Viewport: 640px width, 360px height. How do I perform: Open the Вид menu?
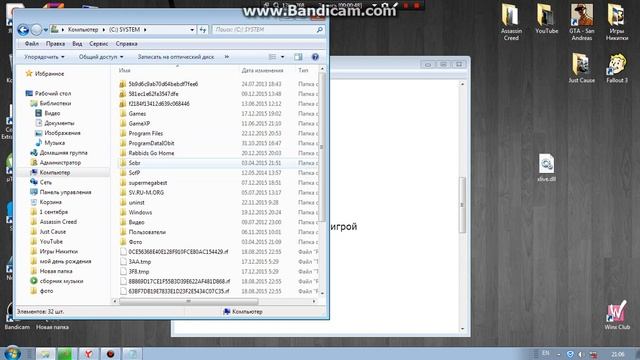point(77,44)
